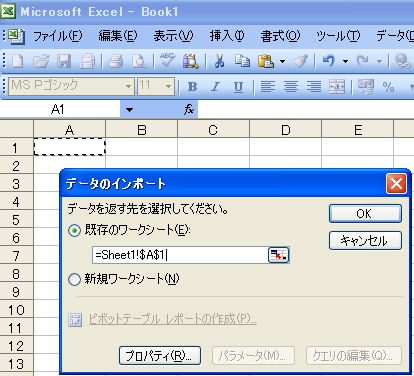
Task: Click the プロパティ(R)... button
Action: (160, 356)
